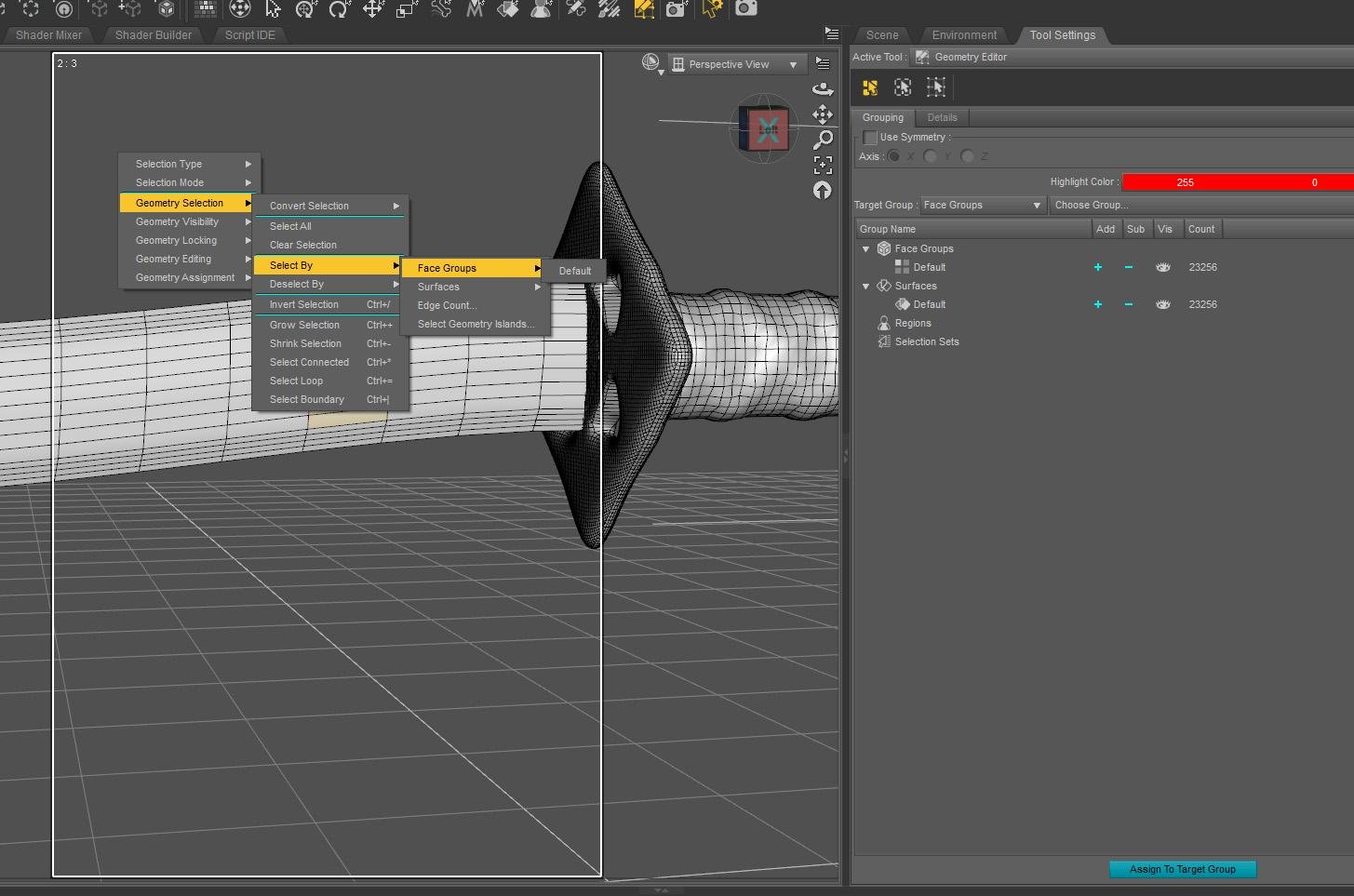Screen dimensions: 1354x896
Task: Collapse the Surfaces group in the list
Action: 865,286
